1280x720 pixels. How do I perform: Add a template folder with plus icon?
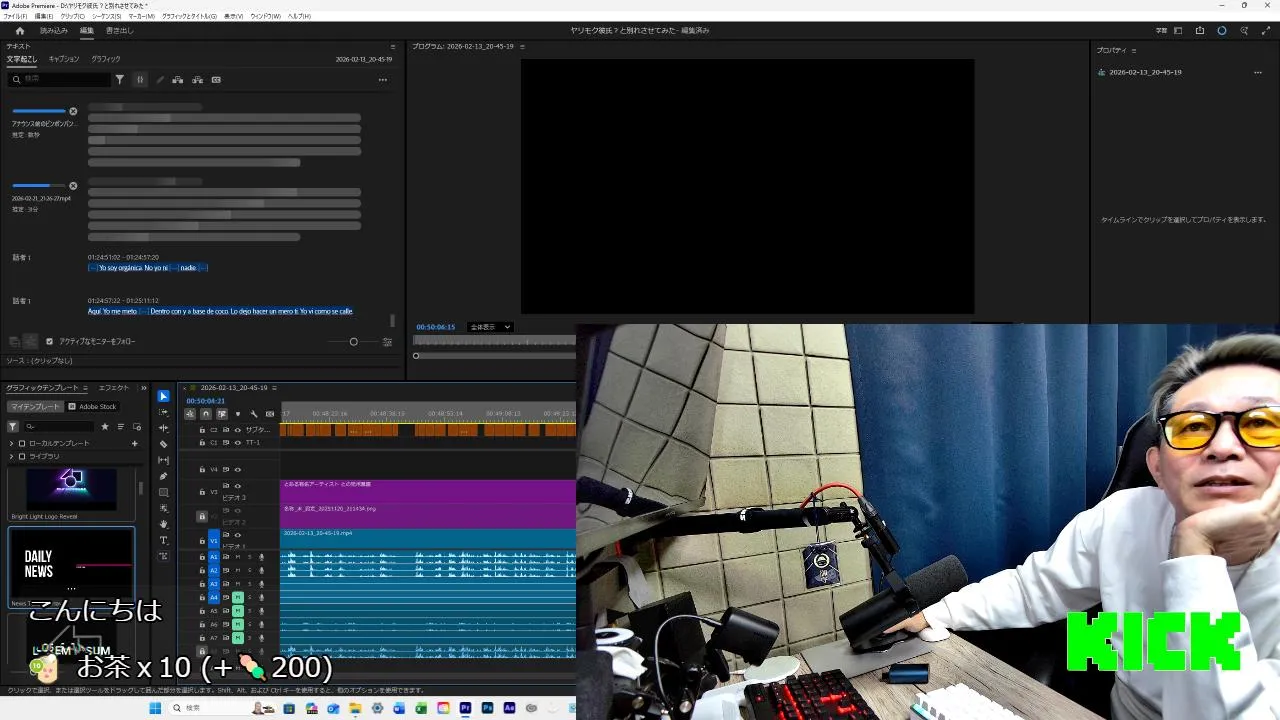point(134,443)
